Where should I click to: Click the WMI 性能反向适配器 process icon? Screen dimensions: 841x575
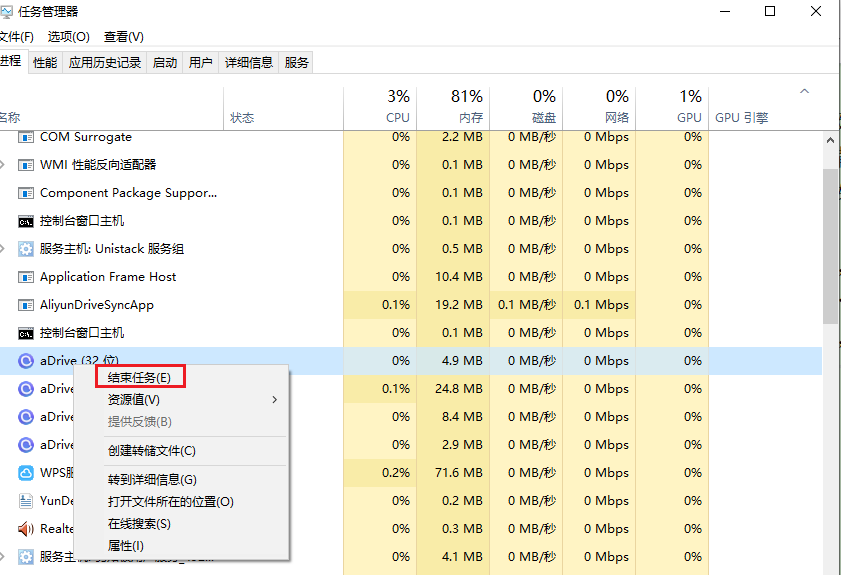coord(26,165)
